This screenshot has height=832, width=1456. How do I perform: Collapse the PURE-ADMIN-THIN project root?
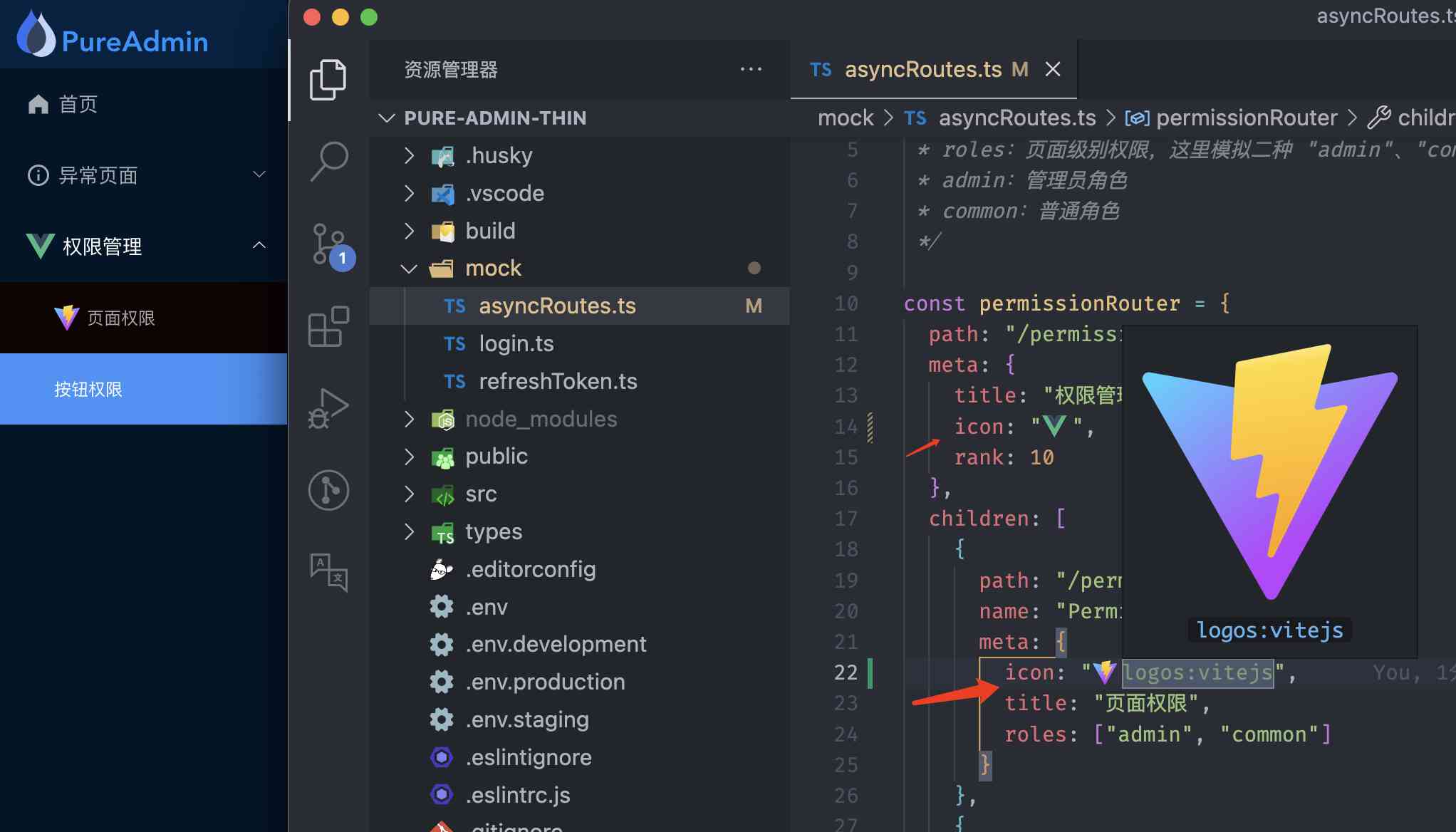[x=387, y=118]
